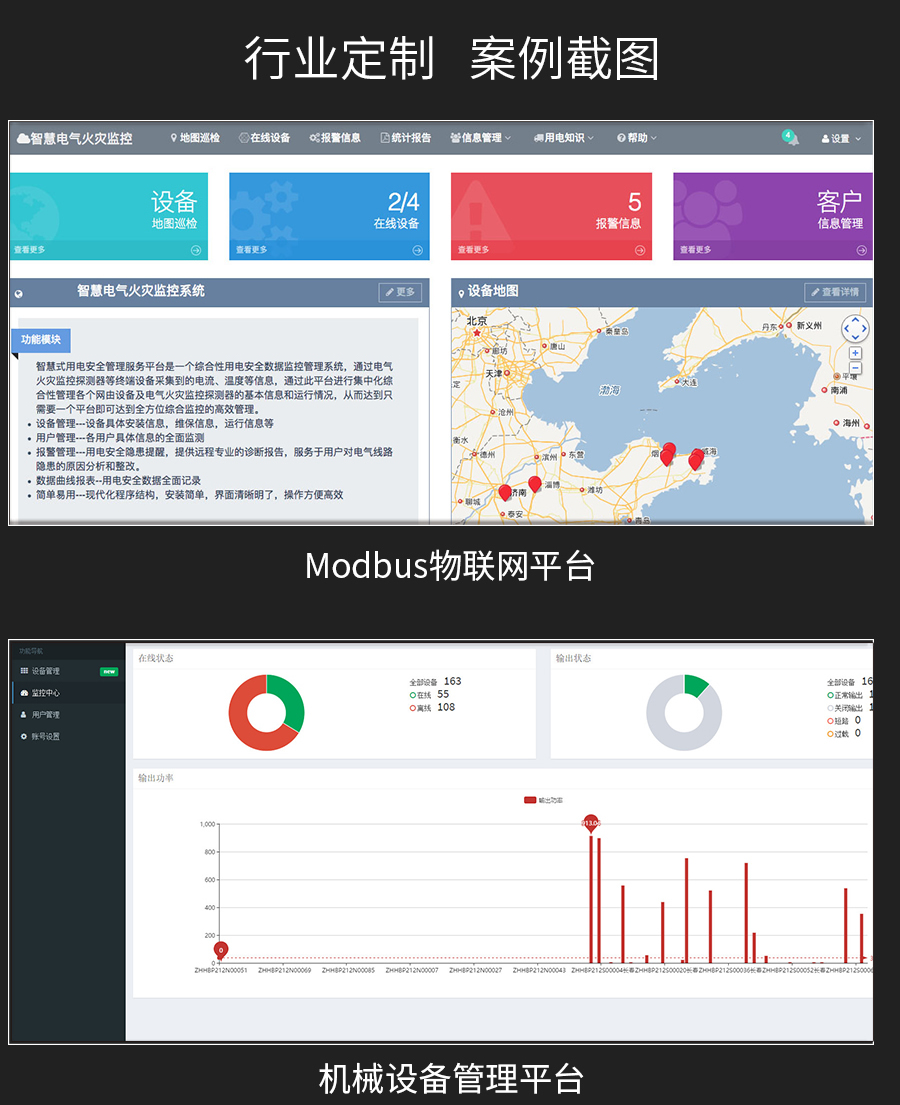Click arrow icon on red 报警信息 card

639,250
